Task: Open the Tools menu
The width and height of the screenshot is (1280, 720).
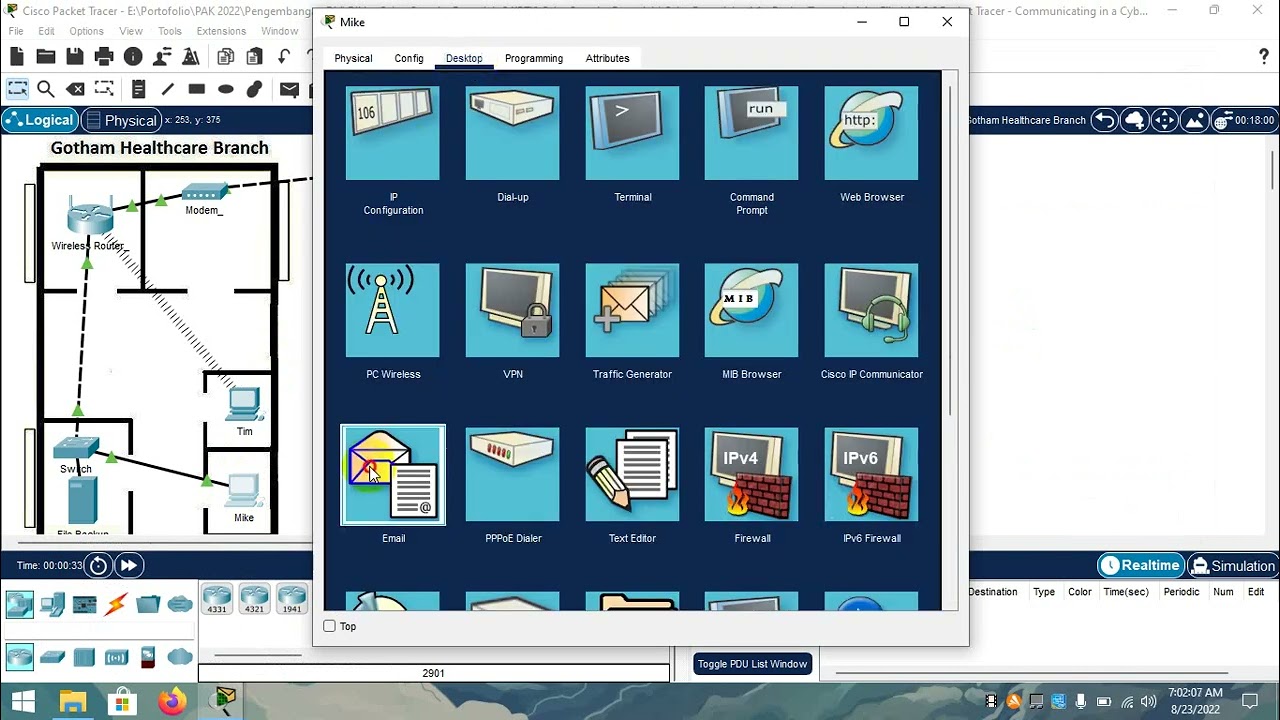Action: click(x=170, y=31)
